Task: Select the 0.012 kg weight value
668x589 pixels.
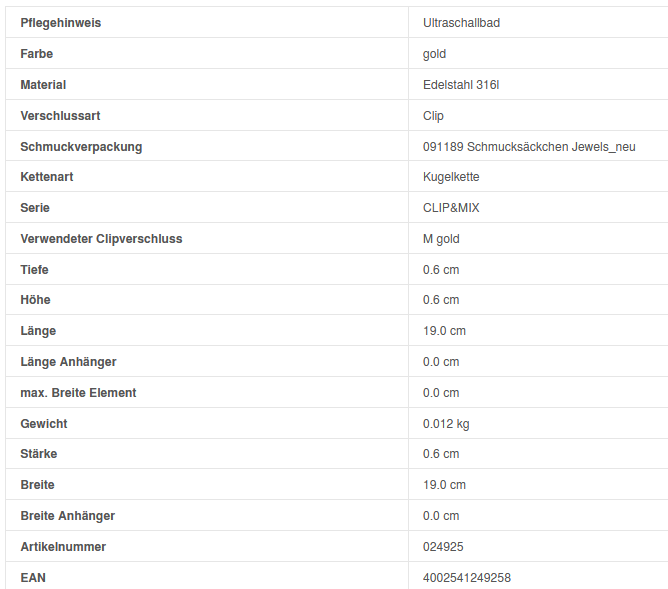Action: tap(446, 424)
